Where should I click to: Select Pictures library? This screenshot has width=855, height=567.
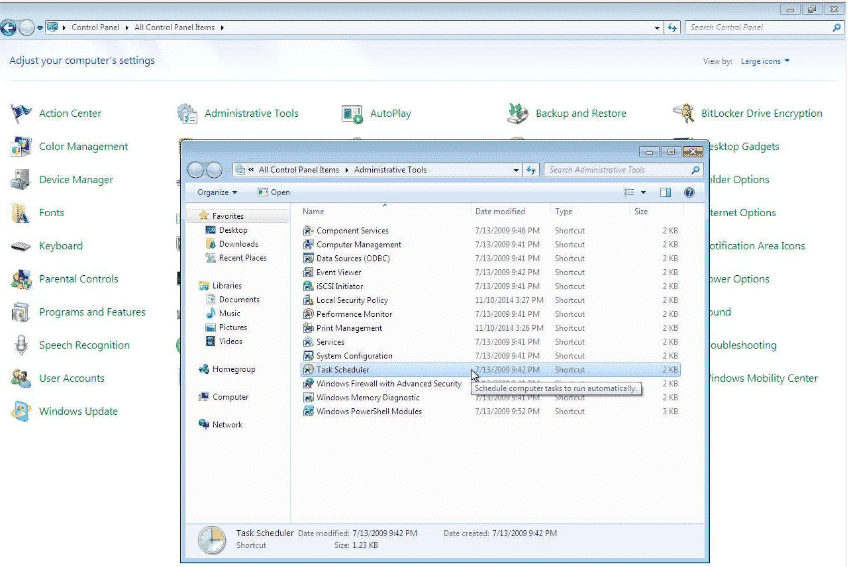[x=233, y=328]
